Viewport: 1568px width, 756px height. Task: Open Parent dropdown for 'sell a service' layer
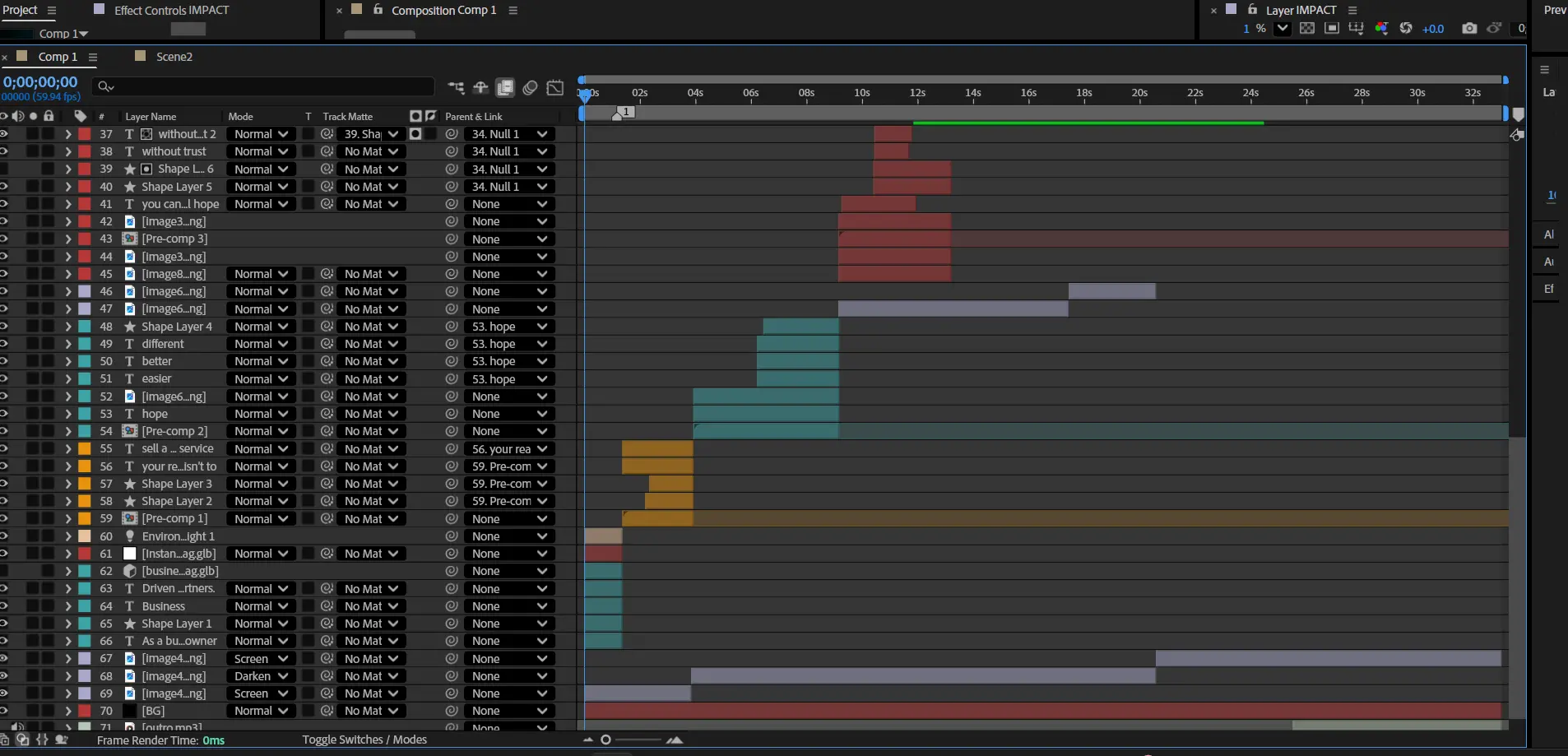(509, 449)
